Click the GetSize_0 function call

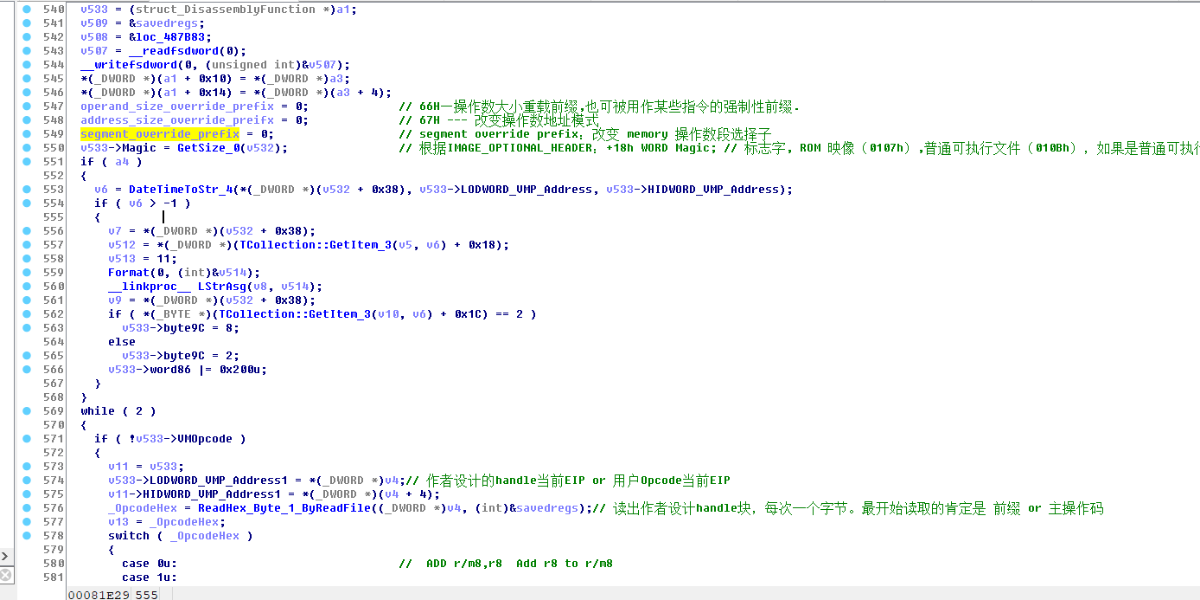210,148
